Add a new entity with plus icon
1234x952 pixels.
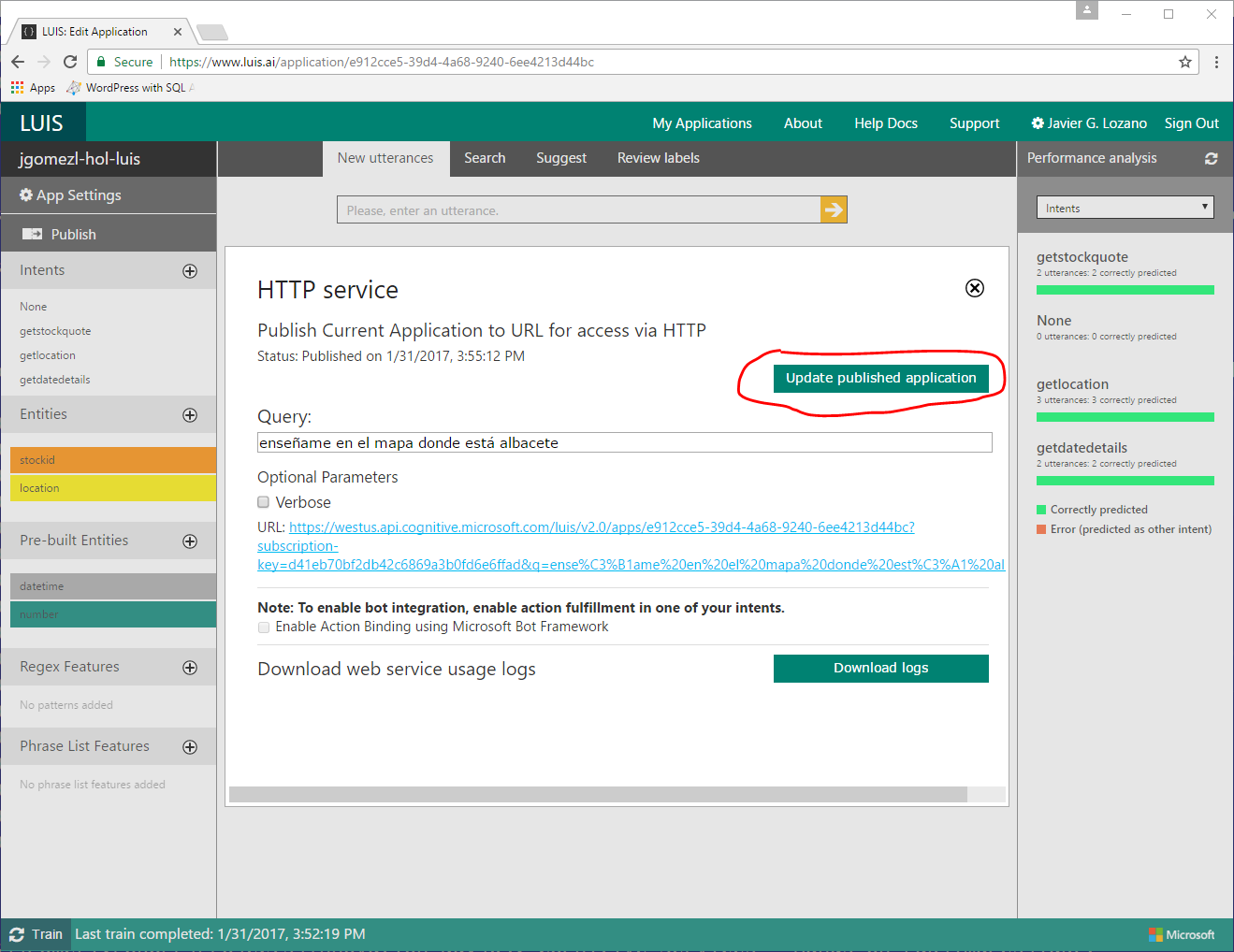click(x=190, y=415)
